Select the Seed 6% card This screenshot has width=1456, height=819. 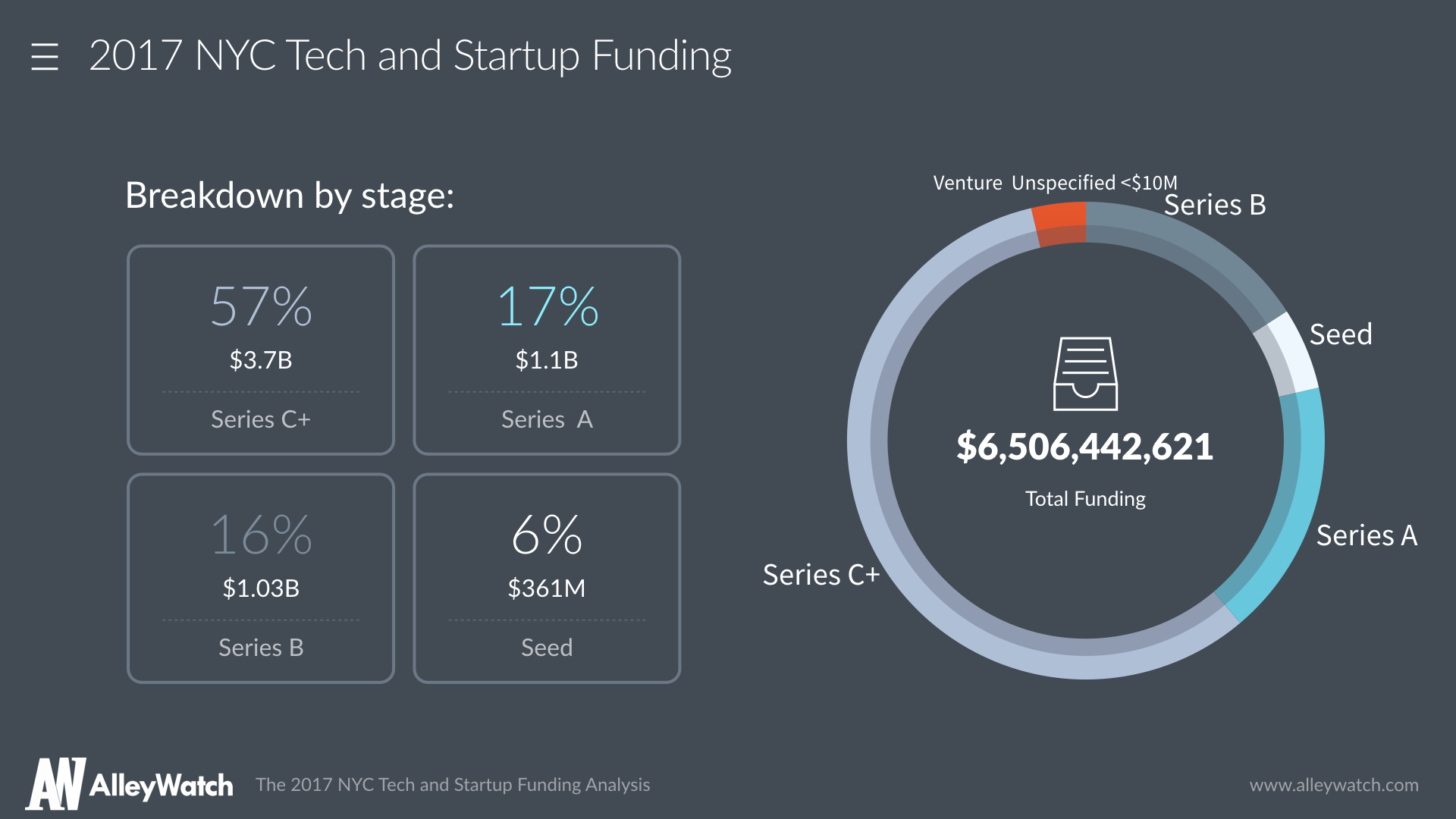click(x=547, y=578)
